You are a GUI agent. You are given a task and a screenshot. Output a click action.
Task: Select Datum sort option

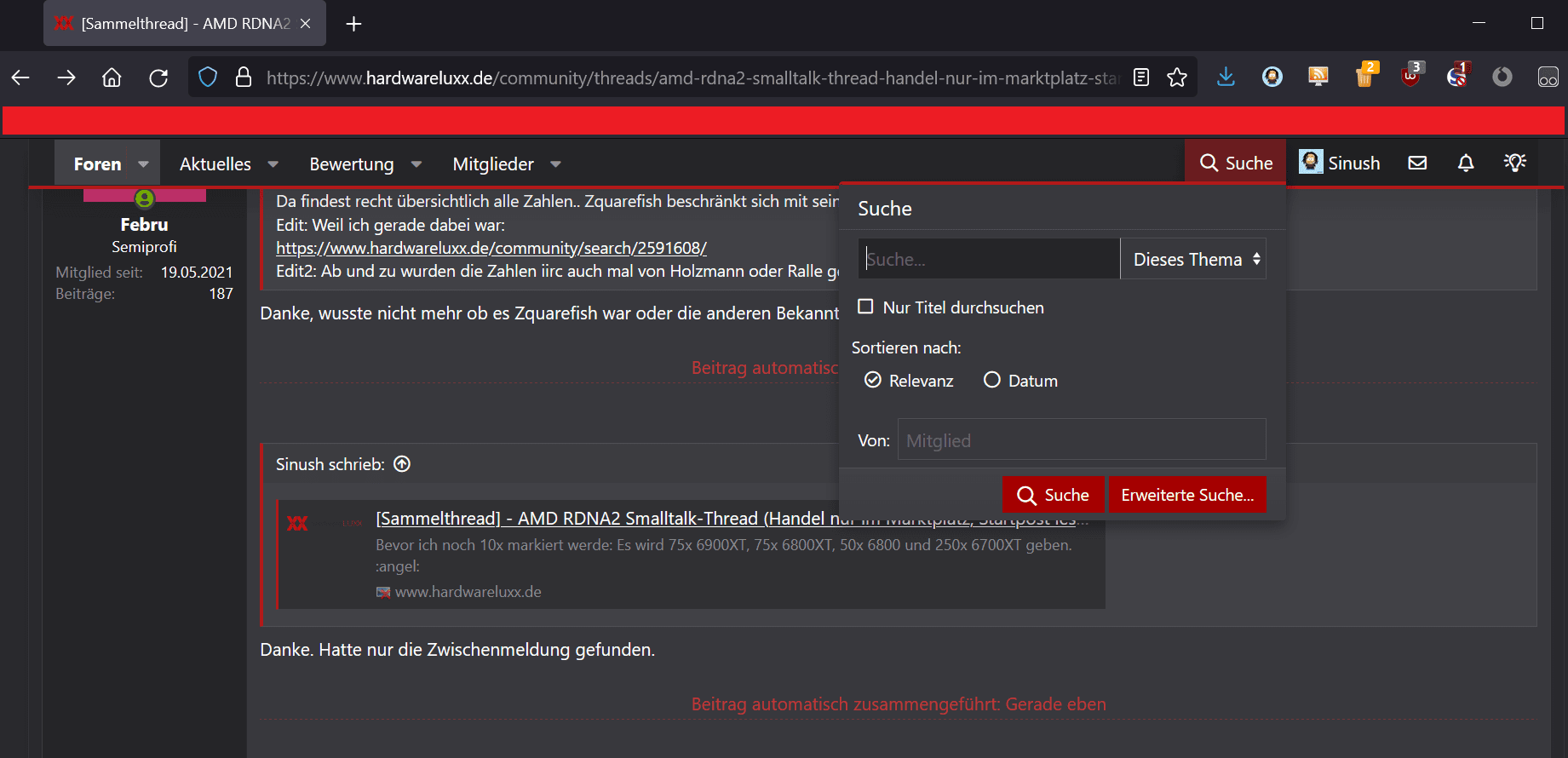(x=992, y=380)
